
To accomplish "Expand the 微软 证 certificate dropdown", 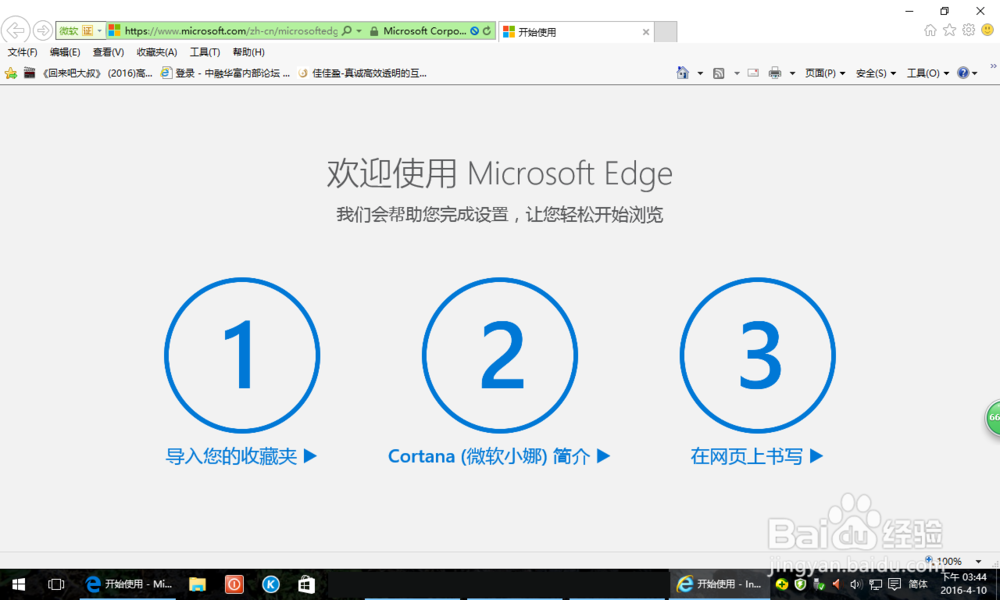I will pyautogui.click(x=99, y=31).
